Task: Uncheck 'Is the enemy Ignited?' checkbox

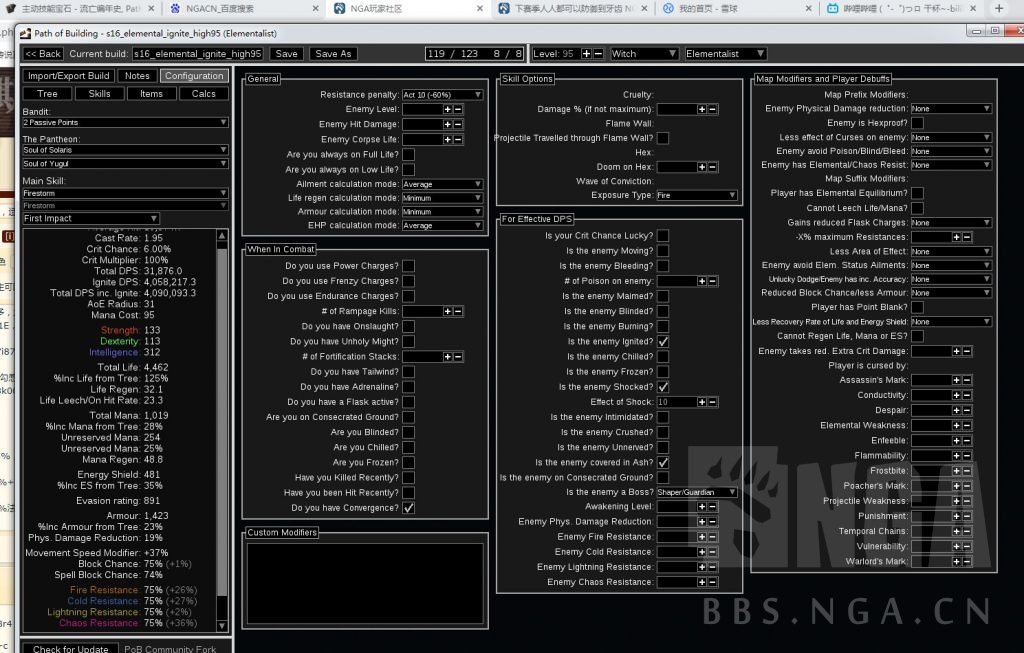Action: point(663,342)
